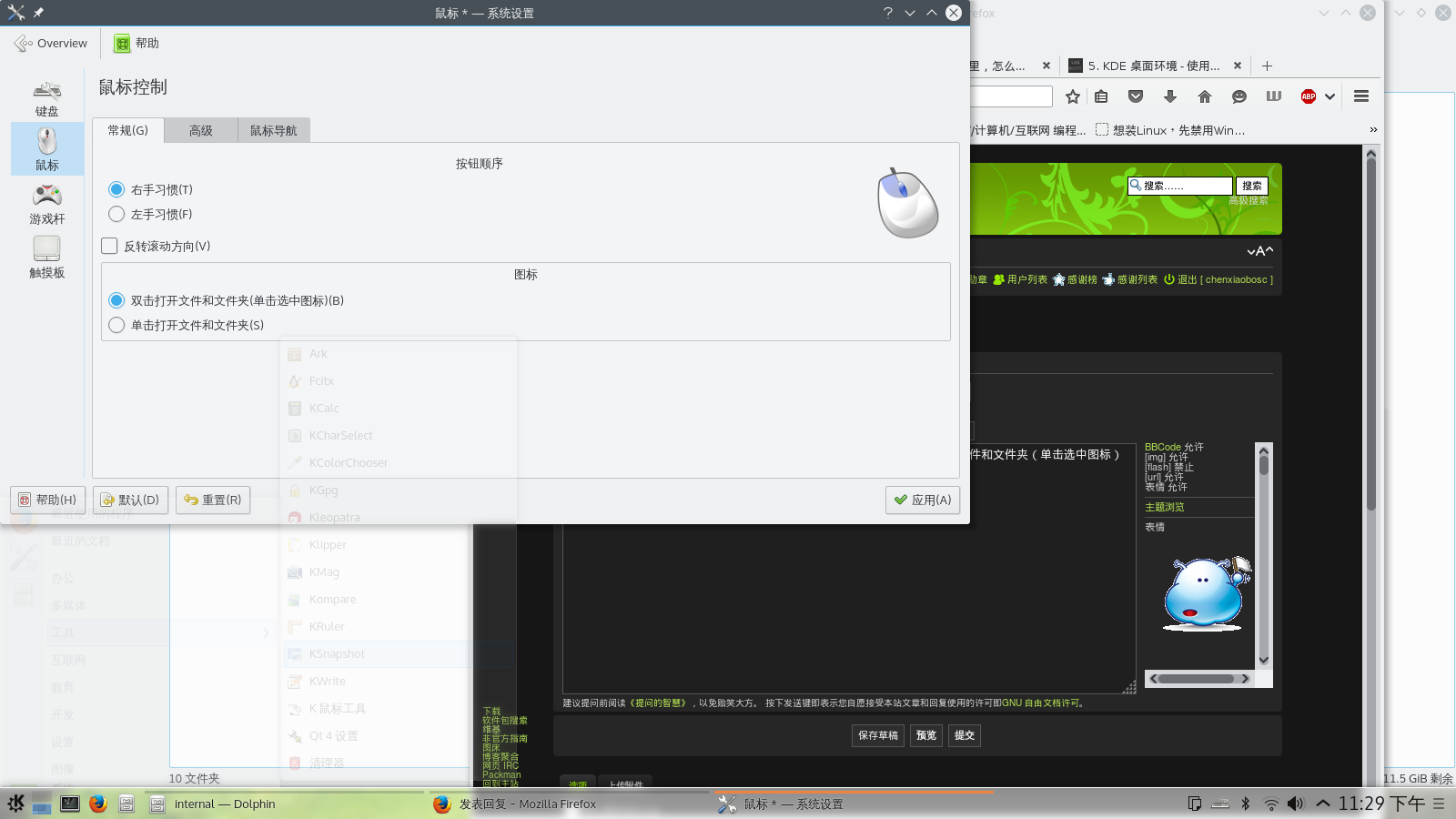Open Firefox downloads arrow icon
The height and width of the screenshot is (819, 1456).
(1170, 96)
